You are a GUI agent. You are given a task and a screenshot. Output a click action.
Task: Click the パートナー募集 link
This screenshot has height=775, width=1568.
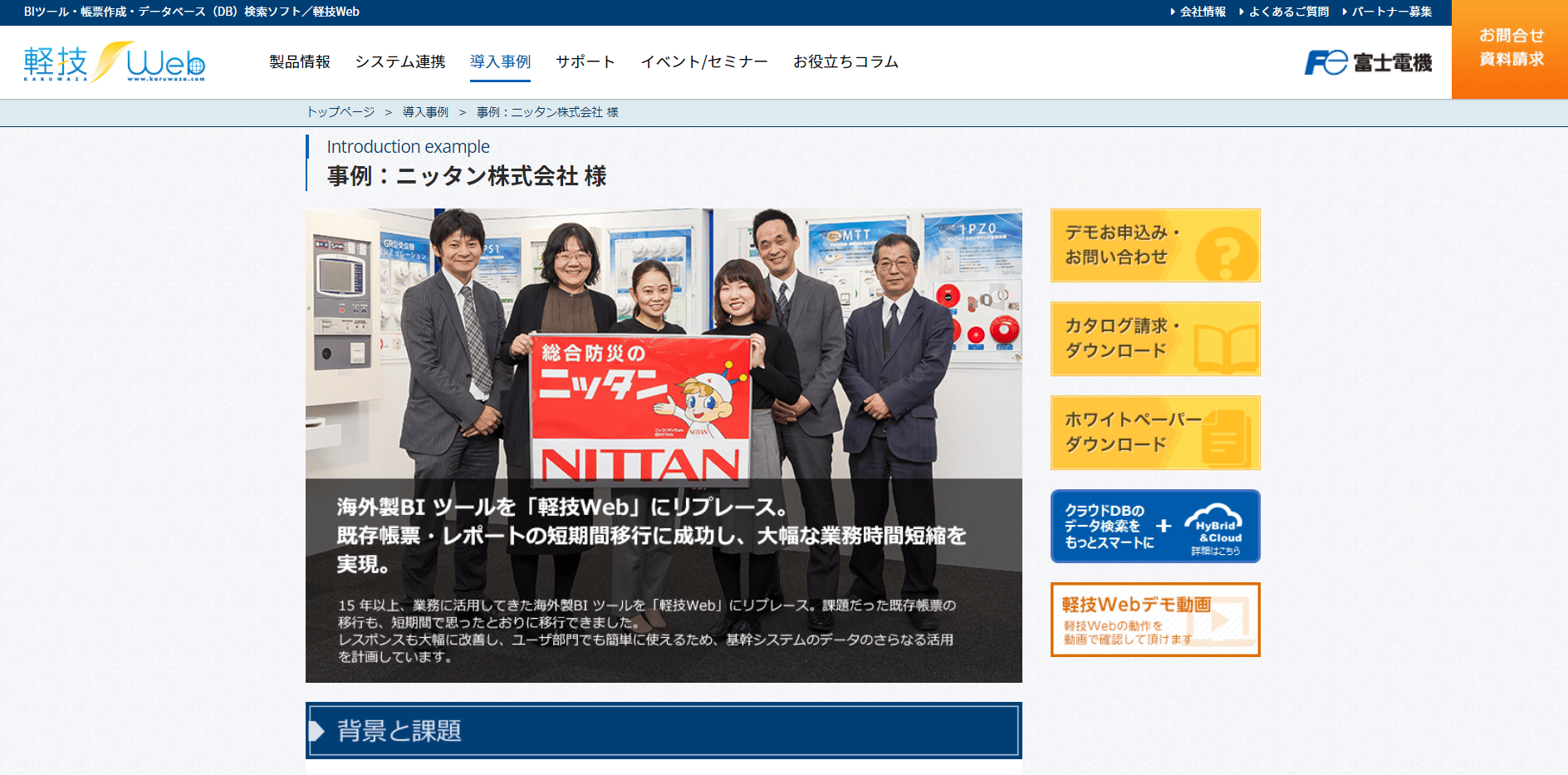(x=1387, y=12)
